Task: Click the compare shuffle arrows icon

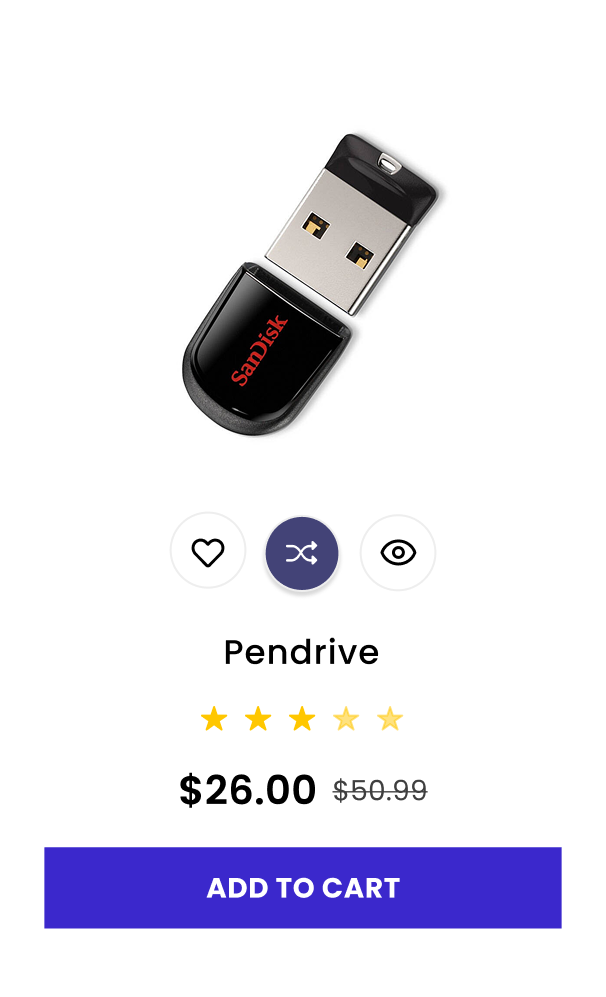Action: tap(302, 553)
